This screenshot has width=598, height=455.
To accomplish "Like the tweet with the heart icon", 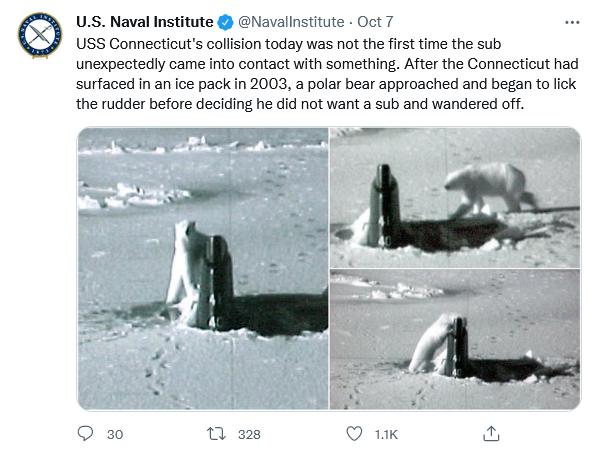I will 354,434.
